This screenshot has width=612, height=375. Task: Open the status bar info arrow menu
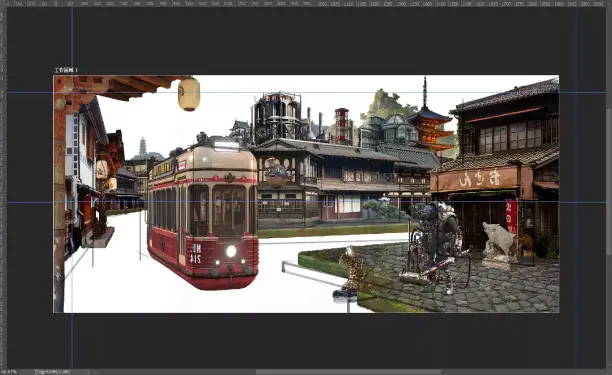click(89, 372)
